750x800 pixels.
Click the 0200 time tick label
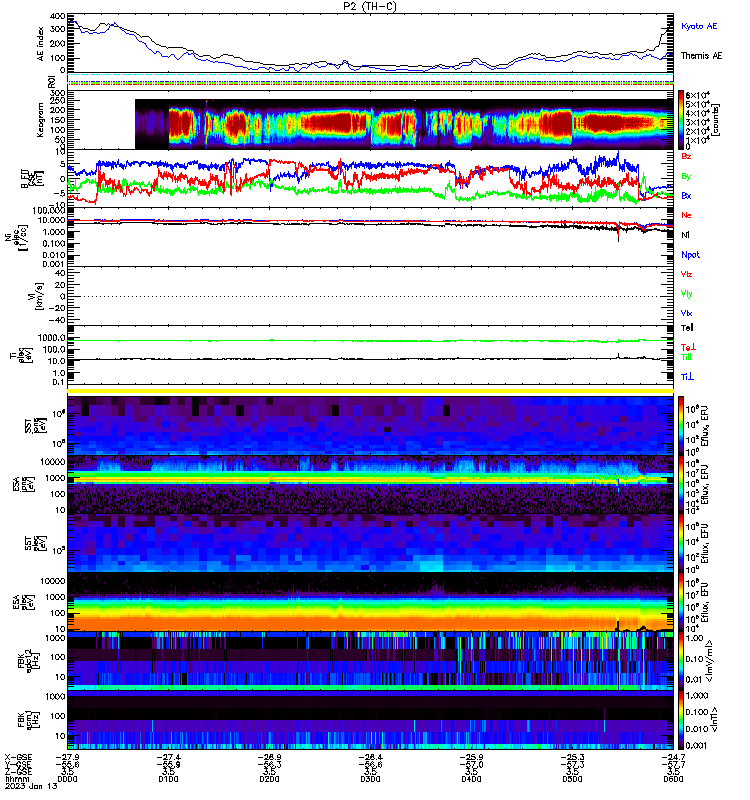point(269,779)
